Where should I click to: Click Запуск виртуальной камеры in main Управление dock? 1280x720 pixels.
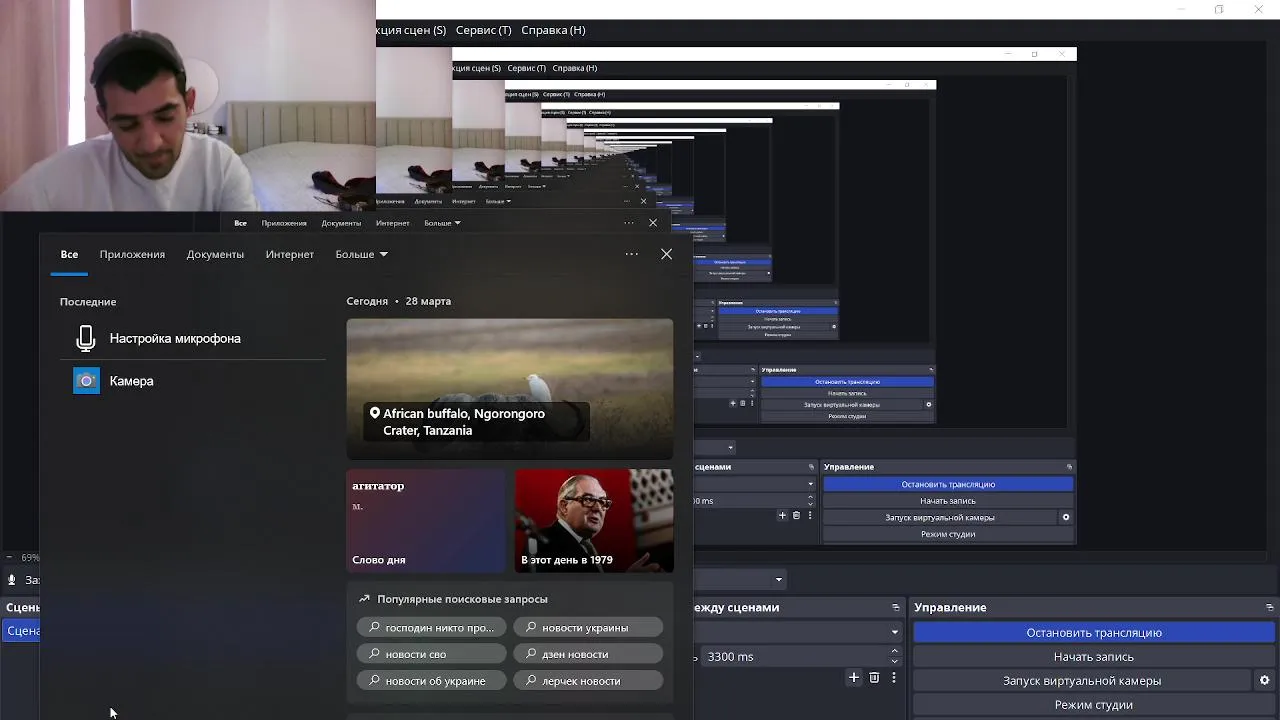[1082, 681]
